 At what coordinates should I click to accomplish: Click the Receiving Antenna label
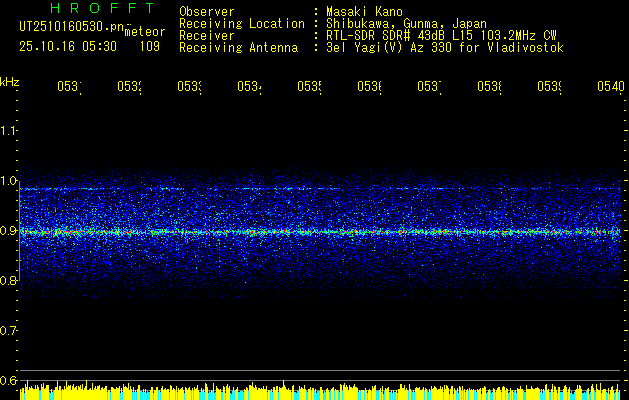tap(239, 48)
